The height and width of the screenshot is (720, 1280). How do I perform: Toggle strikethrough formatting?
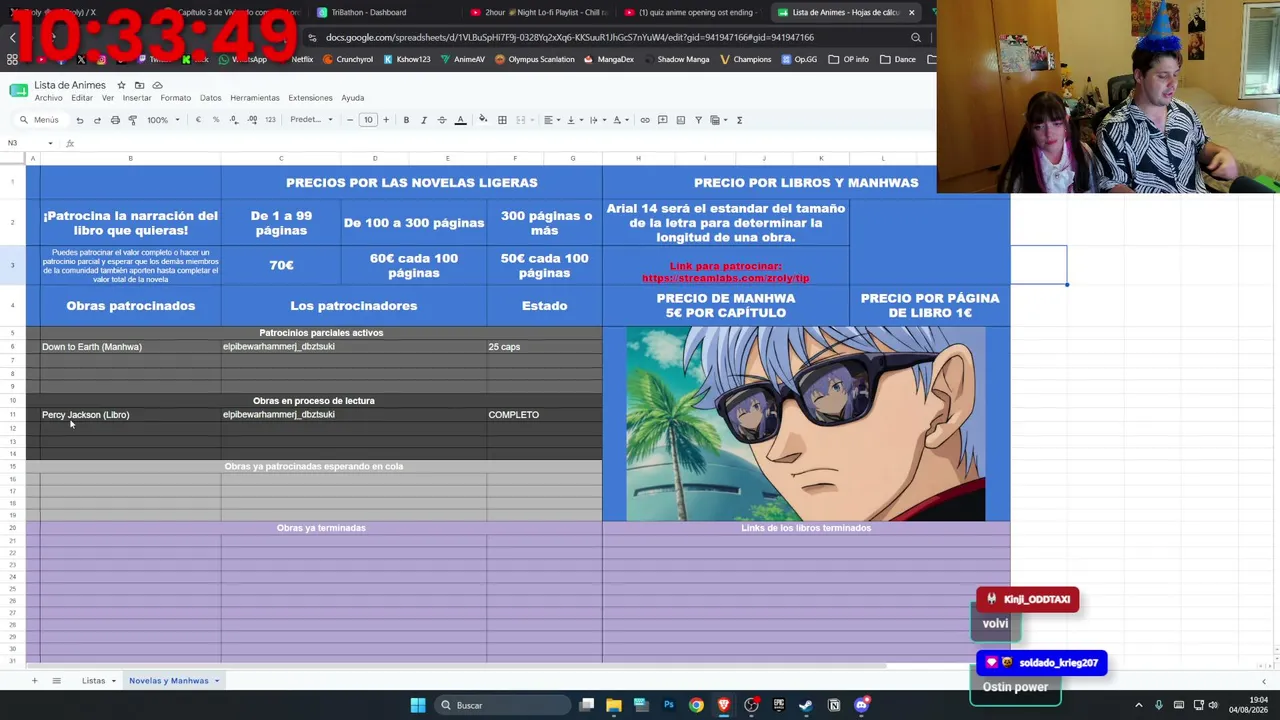pos(442,120)
